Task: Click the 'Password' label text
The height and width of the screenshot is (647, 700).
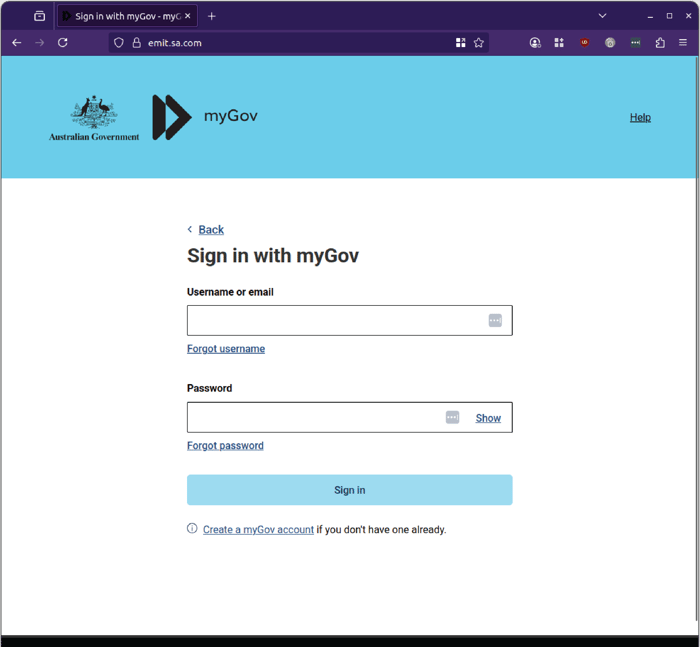Action: coord(209,388)
